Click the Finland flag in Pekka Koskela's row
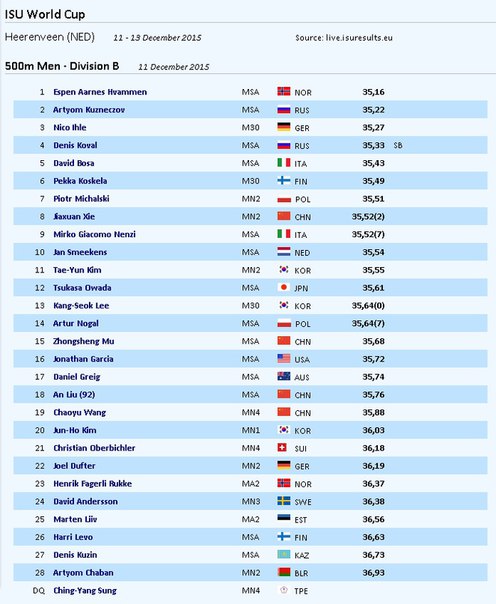This screenshot has width=496, height=604. 284,180
